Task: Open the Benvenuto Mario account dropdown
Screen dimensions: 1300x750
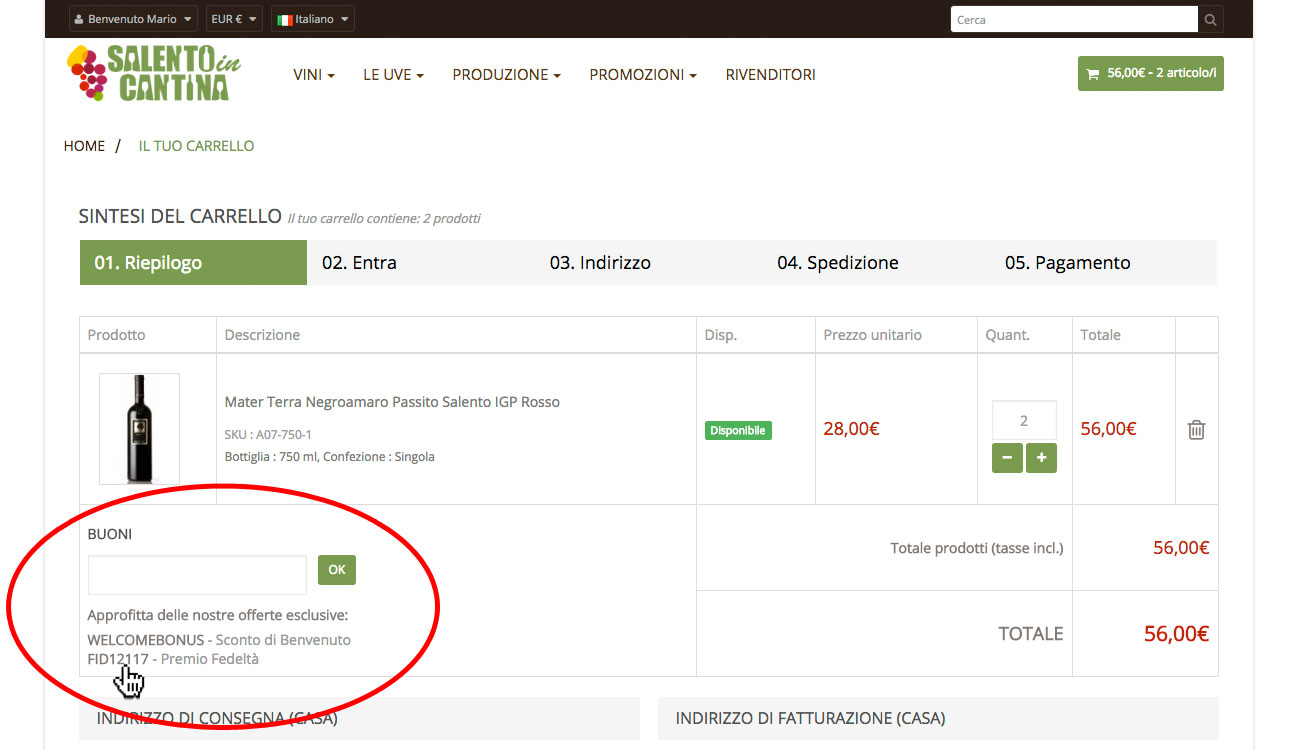Action: pyautogui.click(x=133, y=19)
